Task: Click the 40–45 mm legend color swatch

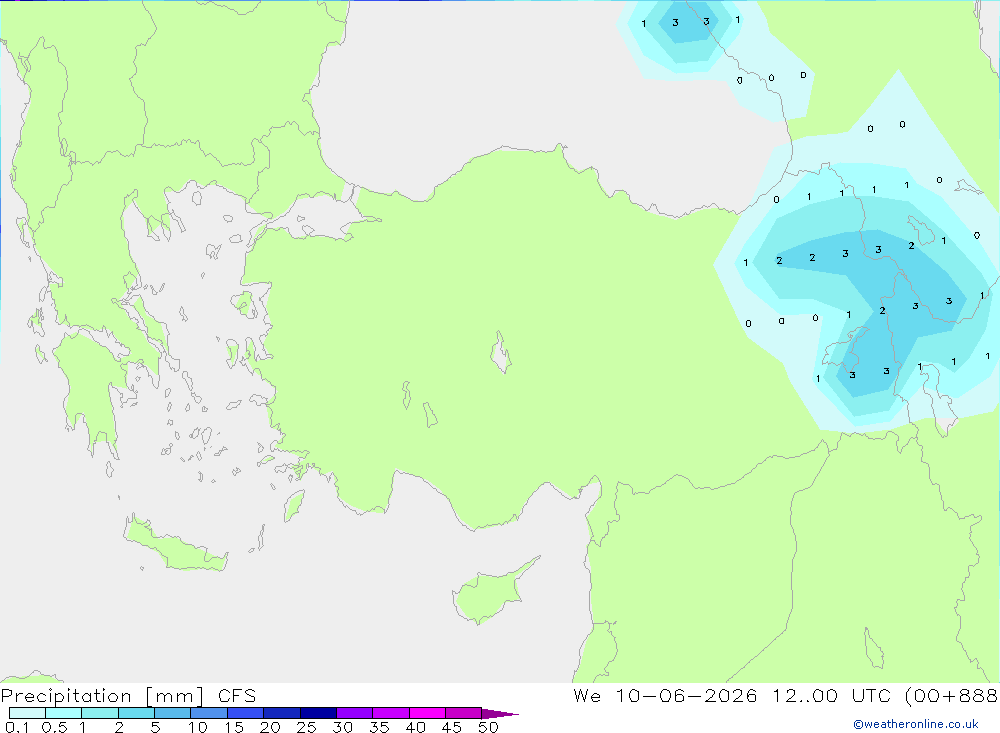Action: pyautogui.click(x=427, y=713)
